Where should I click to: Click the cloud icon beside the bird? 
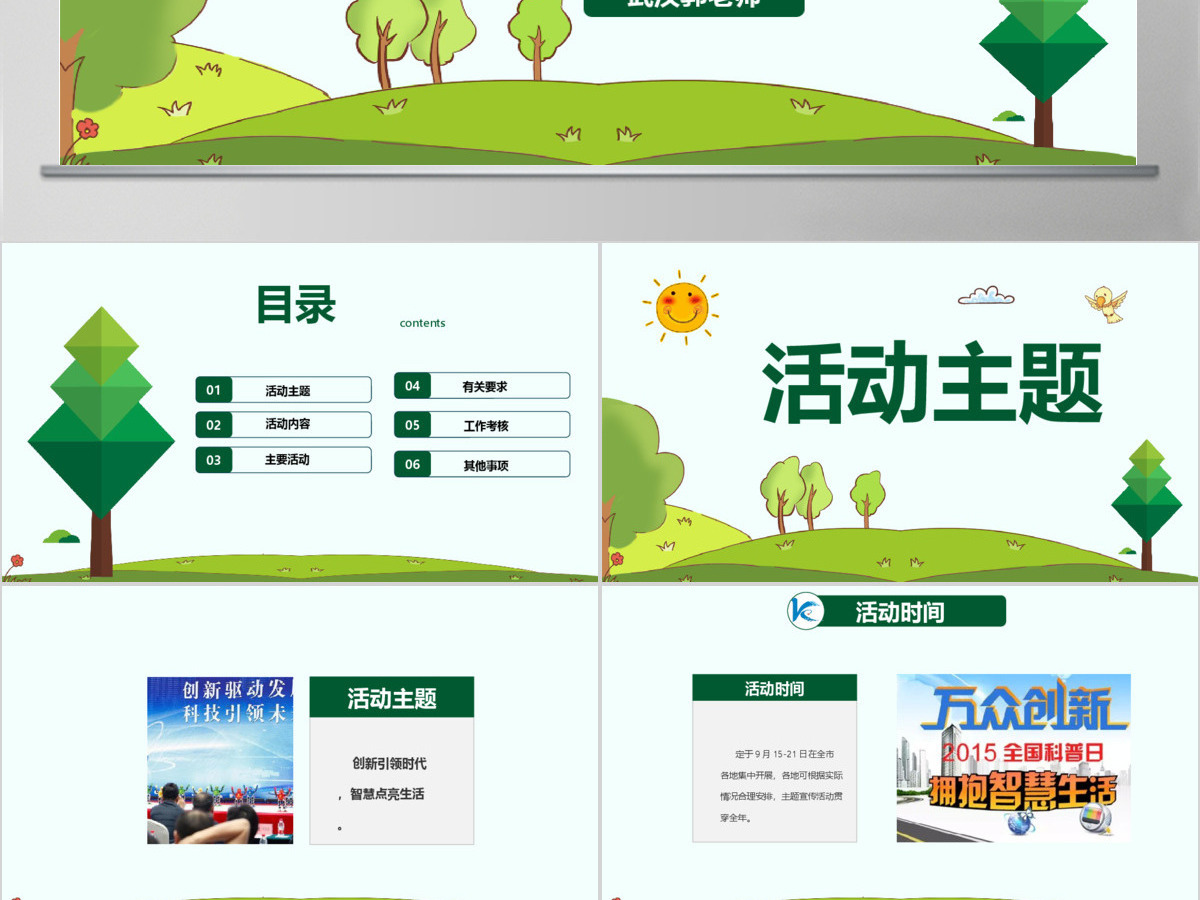986,295
